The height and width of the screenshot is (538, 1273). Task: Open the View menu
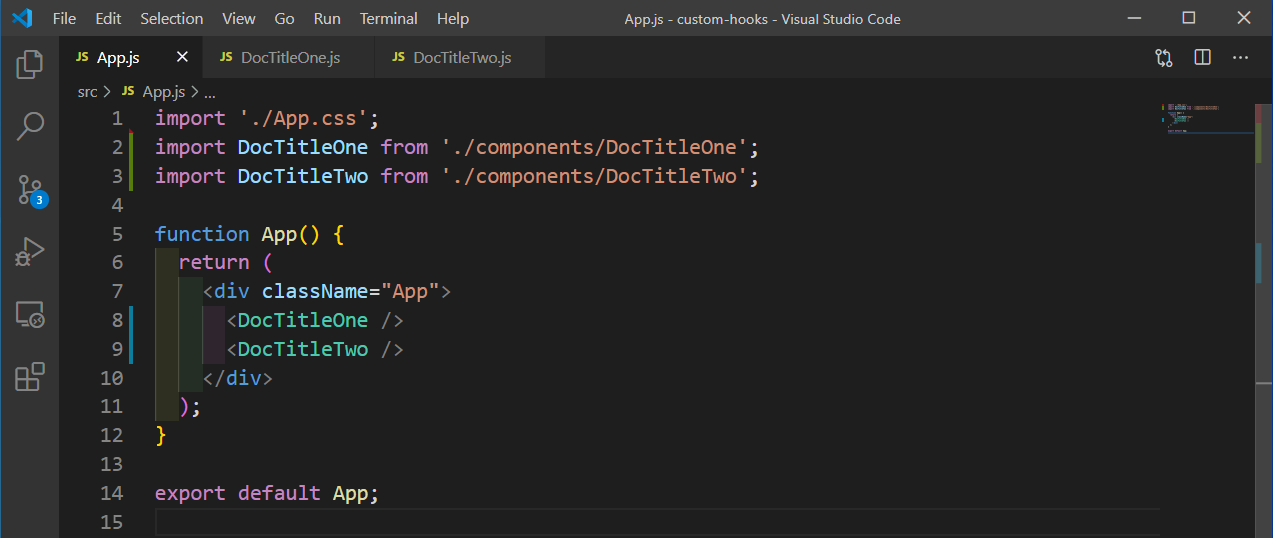239,18
